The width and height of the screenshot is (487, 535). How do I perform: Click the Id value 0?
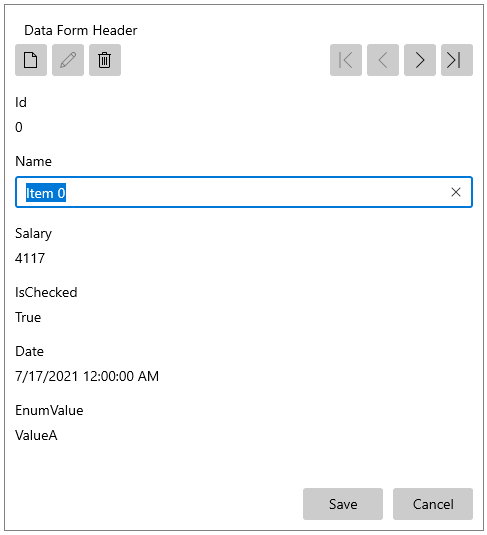pos(19,127)
